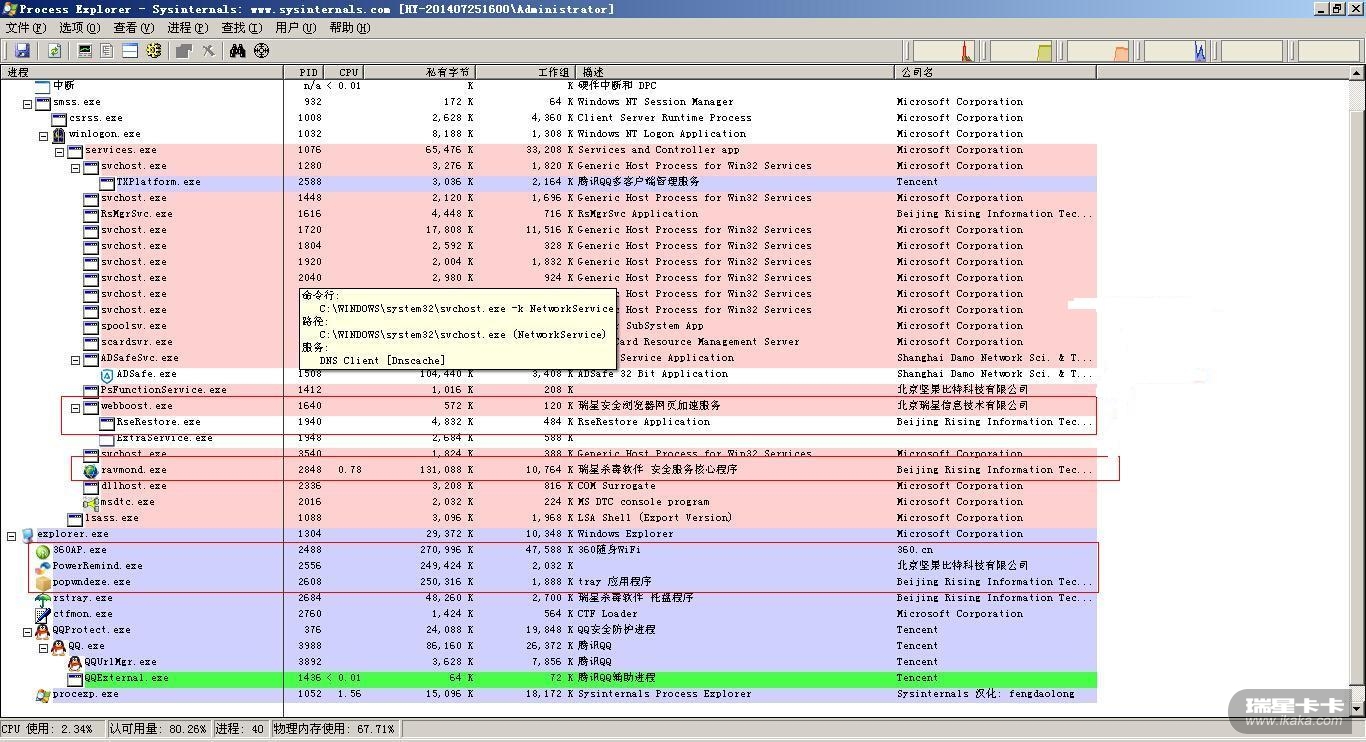Collapse the services.exe tree node
Screen dimensions: 1366x742
click(59, 151)
